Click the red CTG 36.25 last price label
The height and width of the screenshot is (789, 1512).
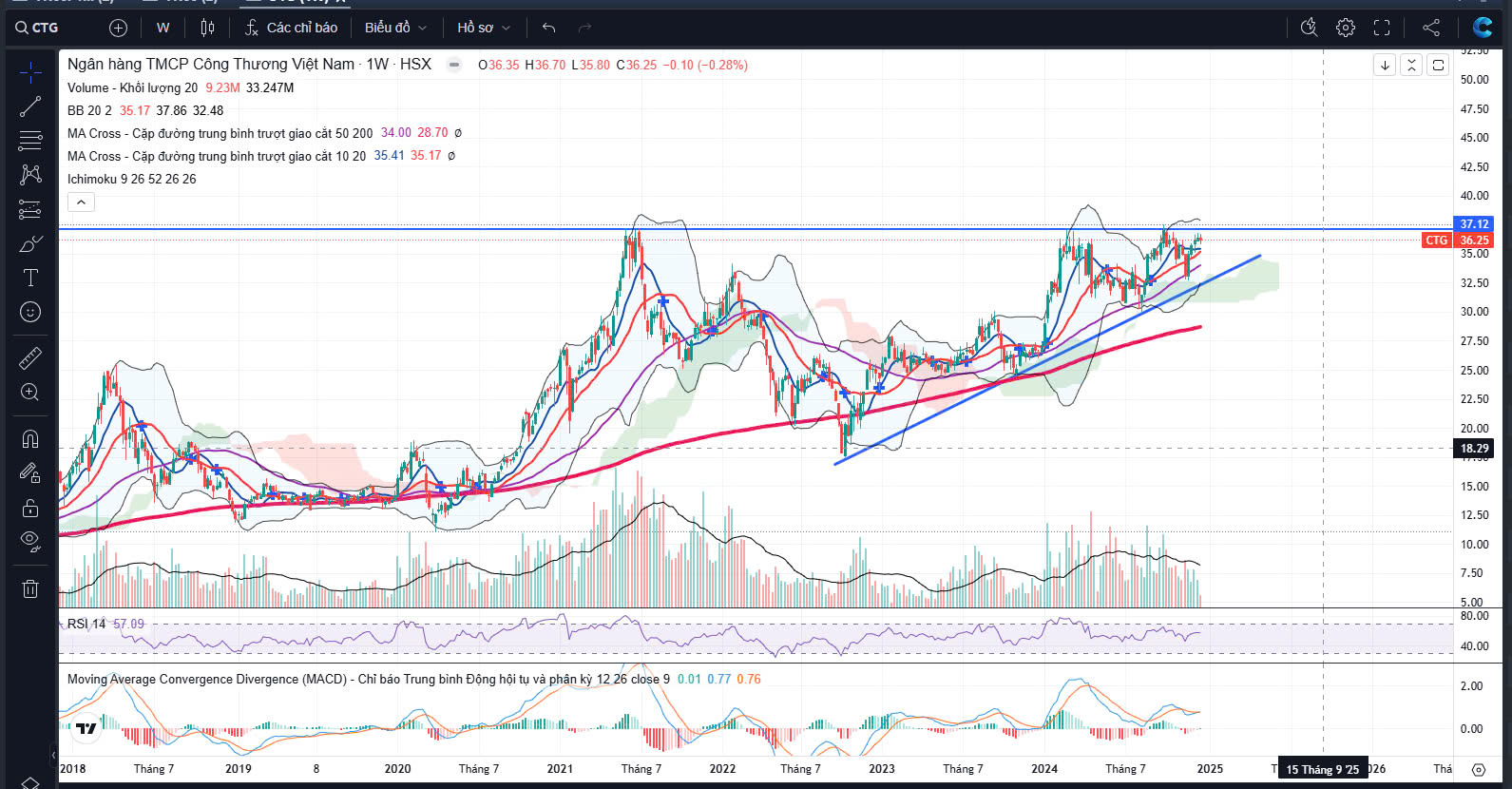[1458, 241]
